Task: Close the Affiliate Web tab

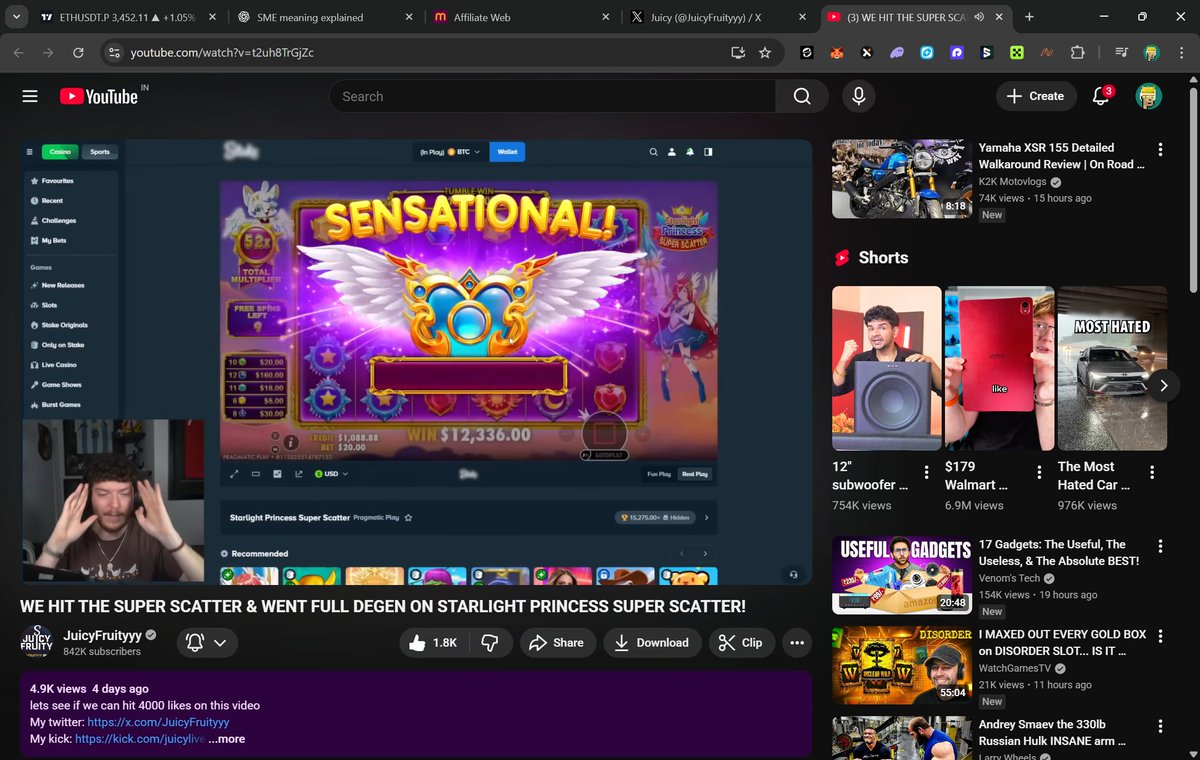Action: tap(606, 17)
